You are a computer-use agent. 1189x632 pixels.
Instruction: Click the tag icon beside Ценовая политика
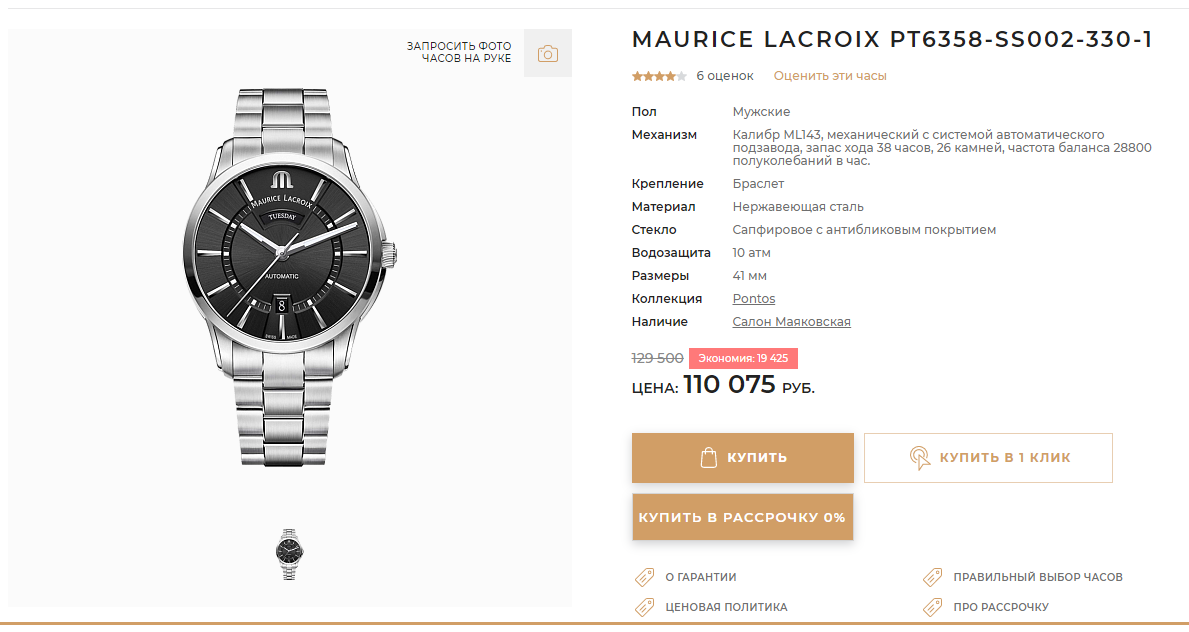pyautogui.click(x=645, y=607)
